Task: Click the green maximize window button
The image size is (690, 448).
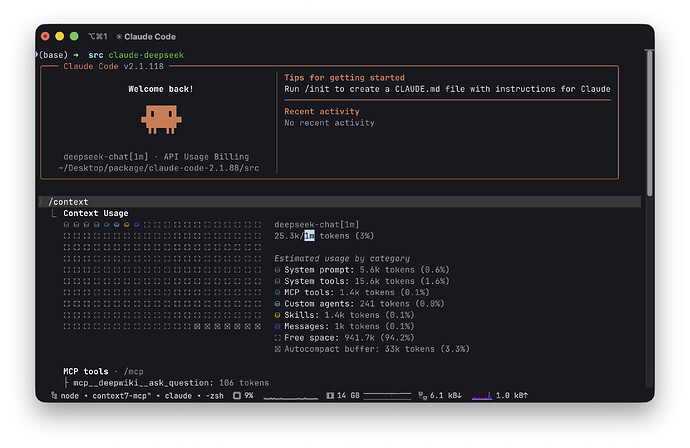Action: 74,37
